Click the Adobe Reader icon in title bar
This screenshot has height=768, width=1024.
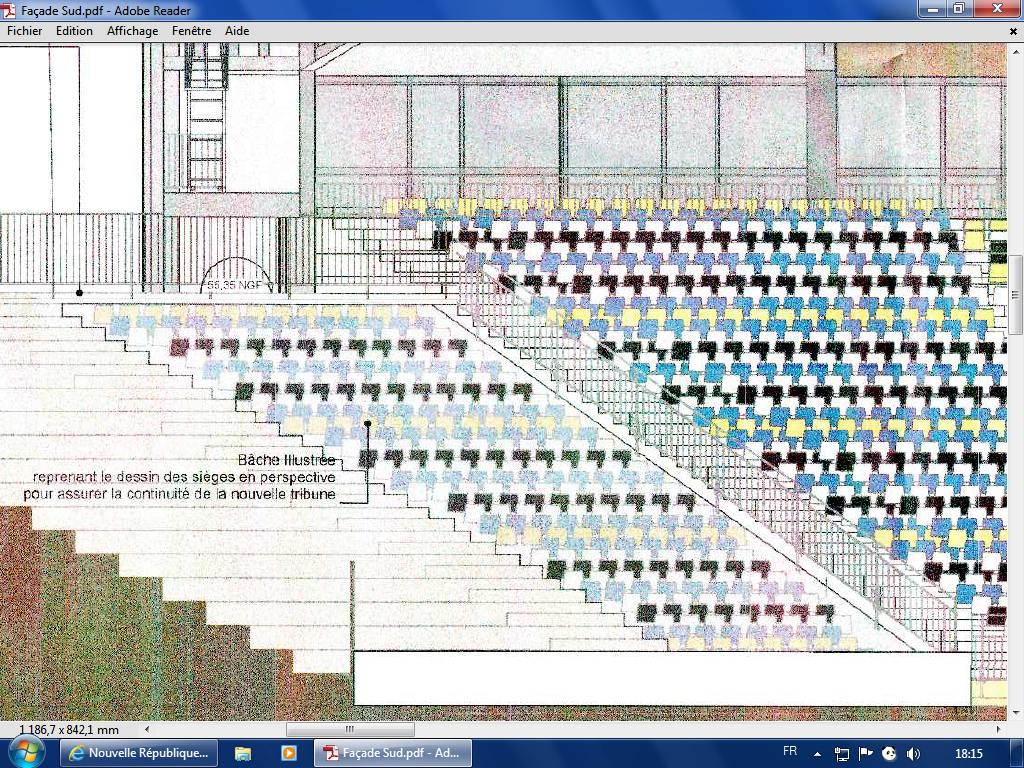click(11, 9)
